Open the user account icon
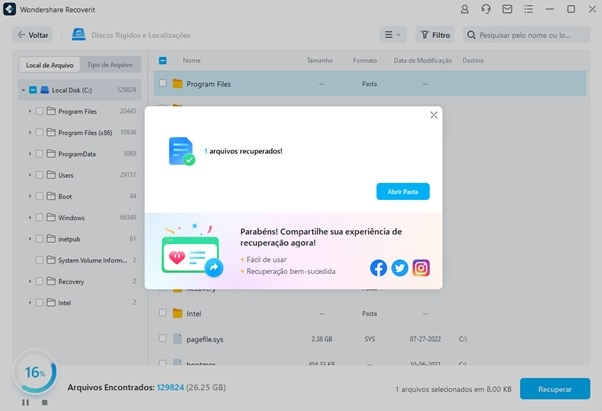The image size is (602, 411). [x=463, y=8]
